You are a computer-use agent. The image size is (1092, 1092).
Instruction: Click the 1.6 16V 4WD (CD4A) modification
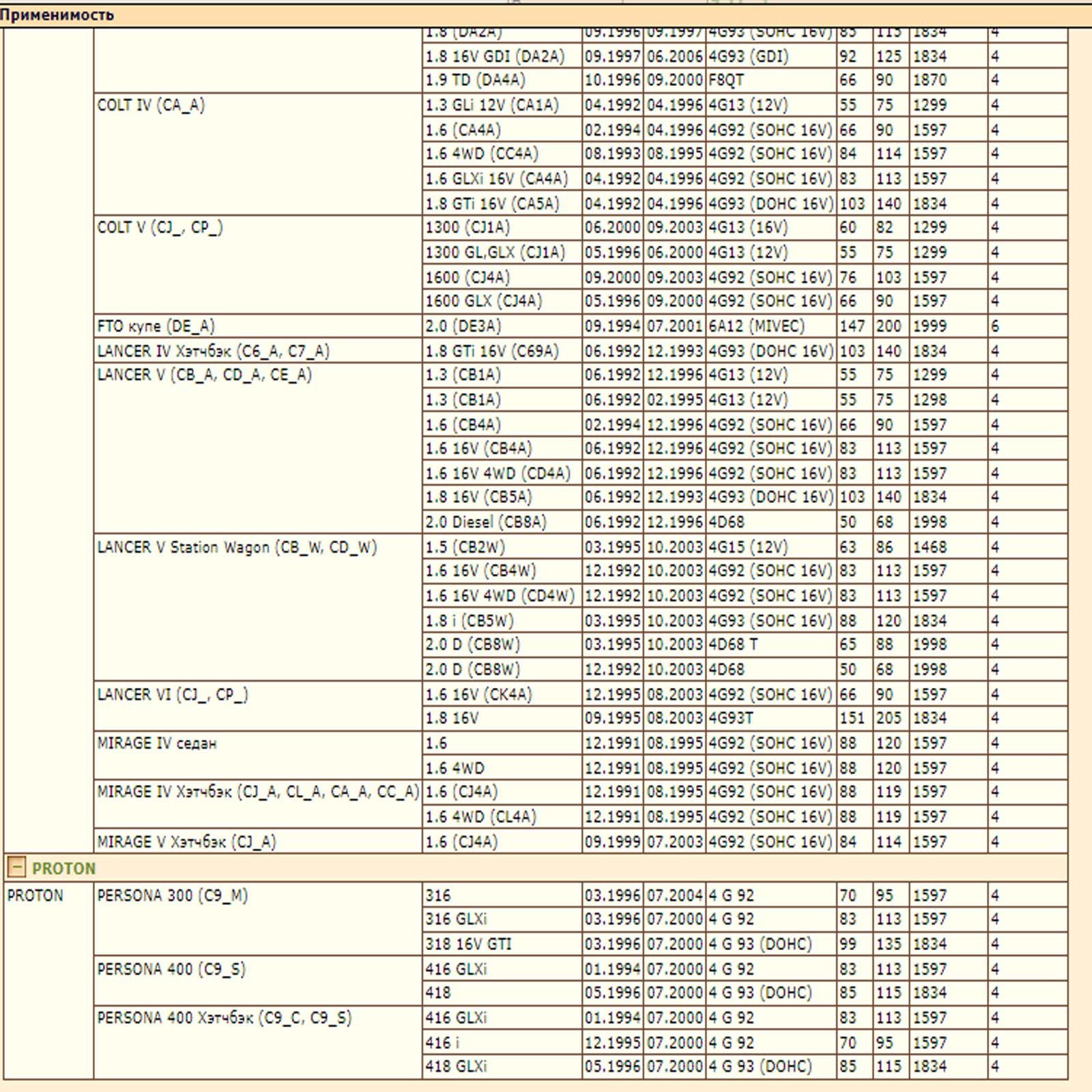pos(502,473)
